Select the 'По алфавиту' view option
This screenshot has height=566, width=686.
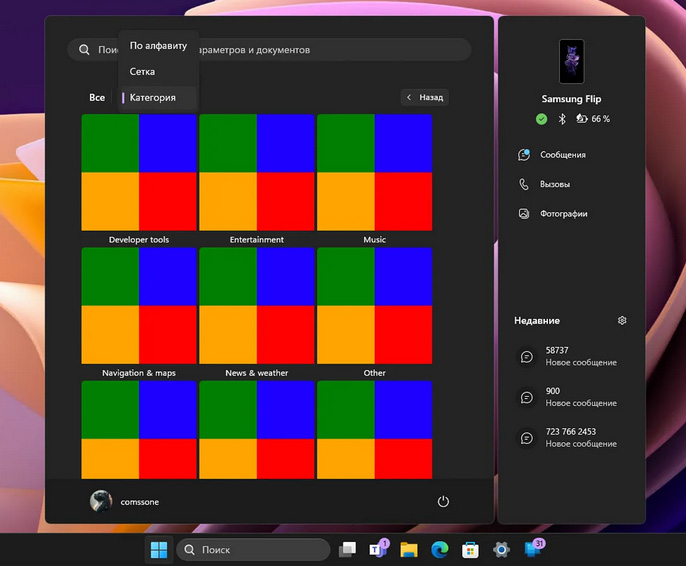click(158, 46)
